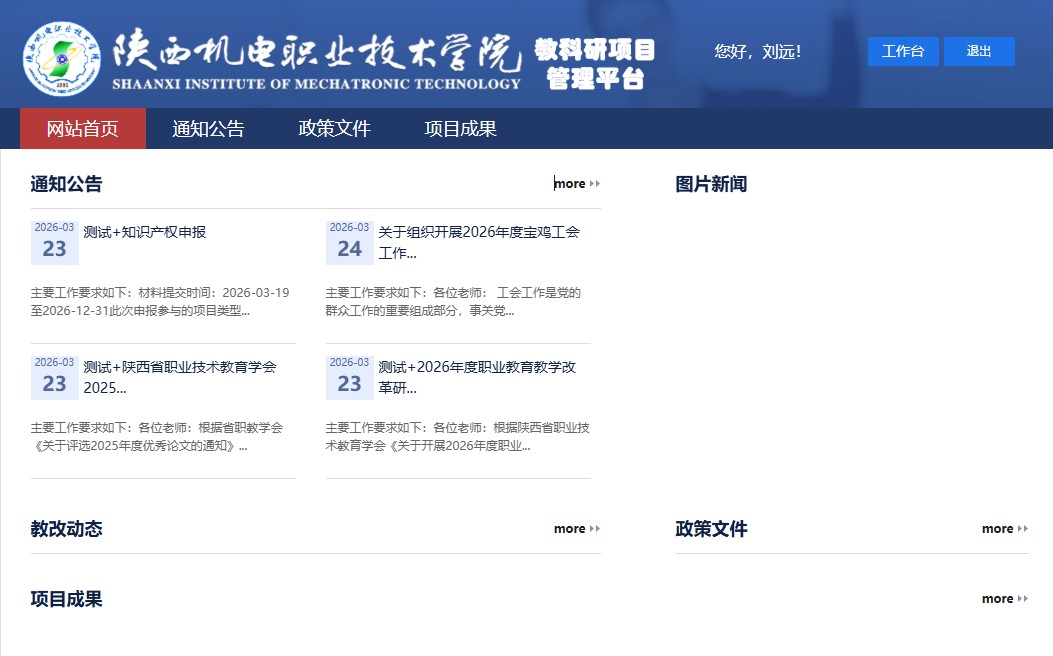Show more items in 政策文件 section
Screen dimensions: 1053x656
1004,529
